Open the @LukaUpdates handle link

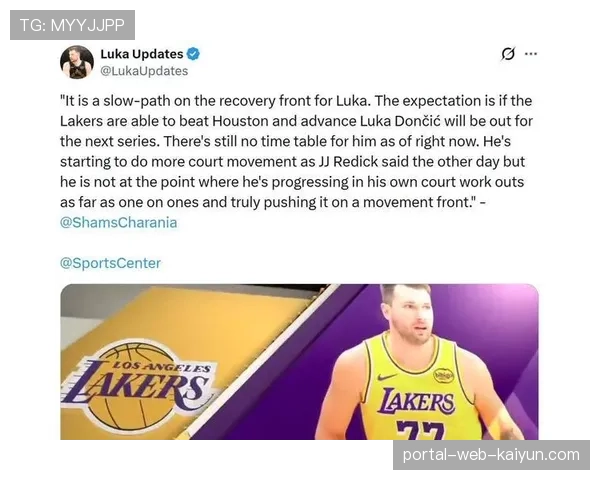144,71
